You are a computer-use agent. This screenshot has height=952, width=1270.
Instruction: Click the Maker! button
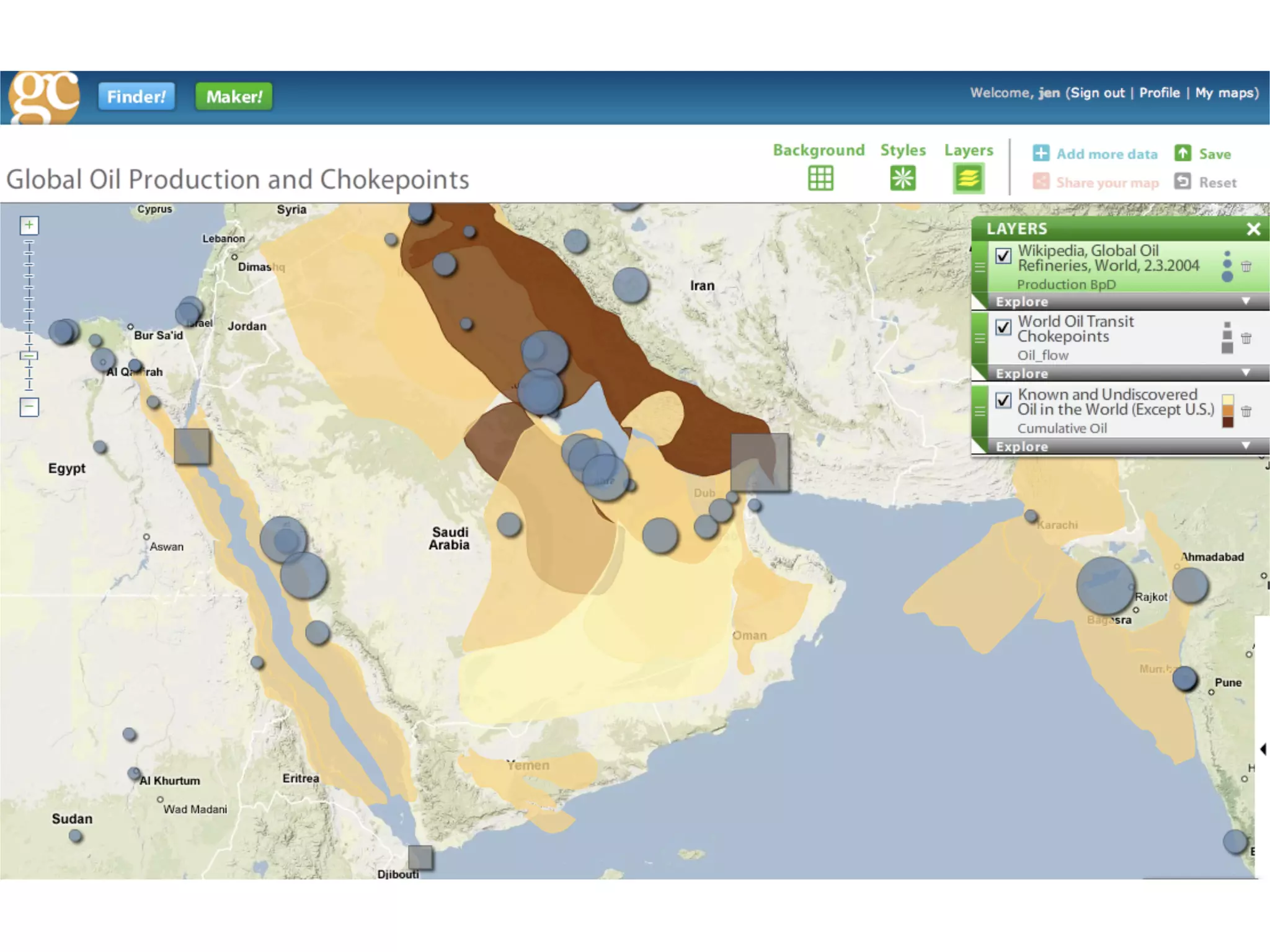tap(234, 97)
